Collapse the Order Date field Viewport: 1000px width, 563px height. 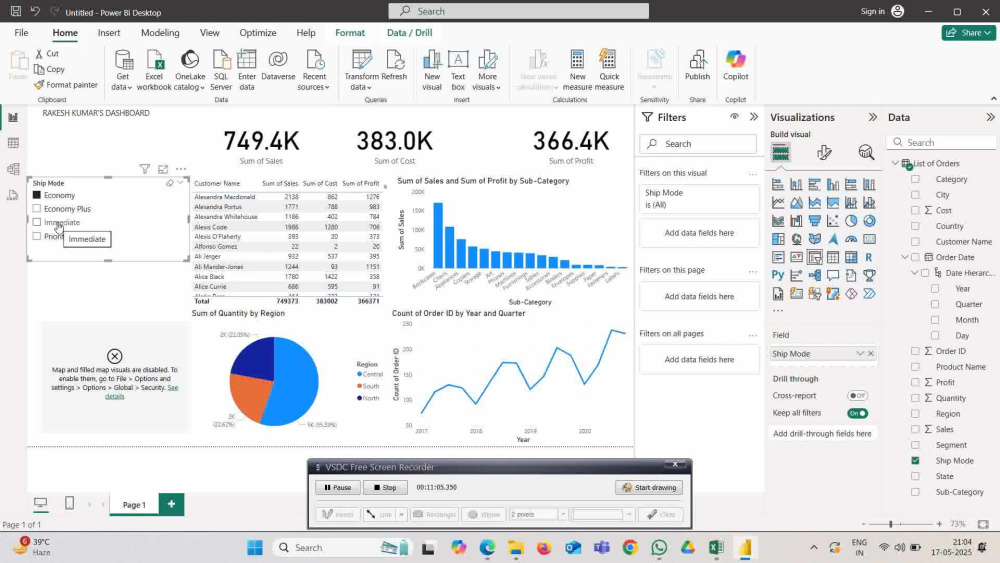click(x=904, y=257)
